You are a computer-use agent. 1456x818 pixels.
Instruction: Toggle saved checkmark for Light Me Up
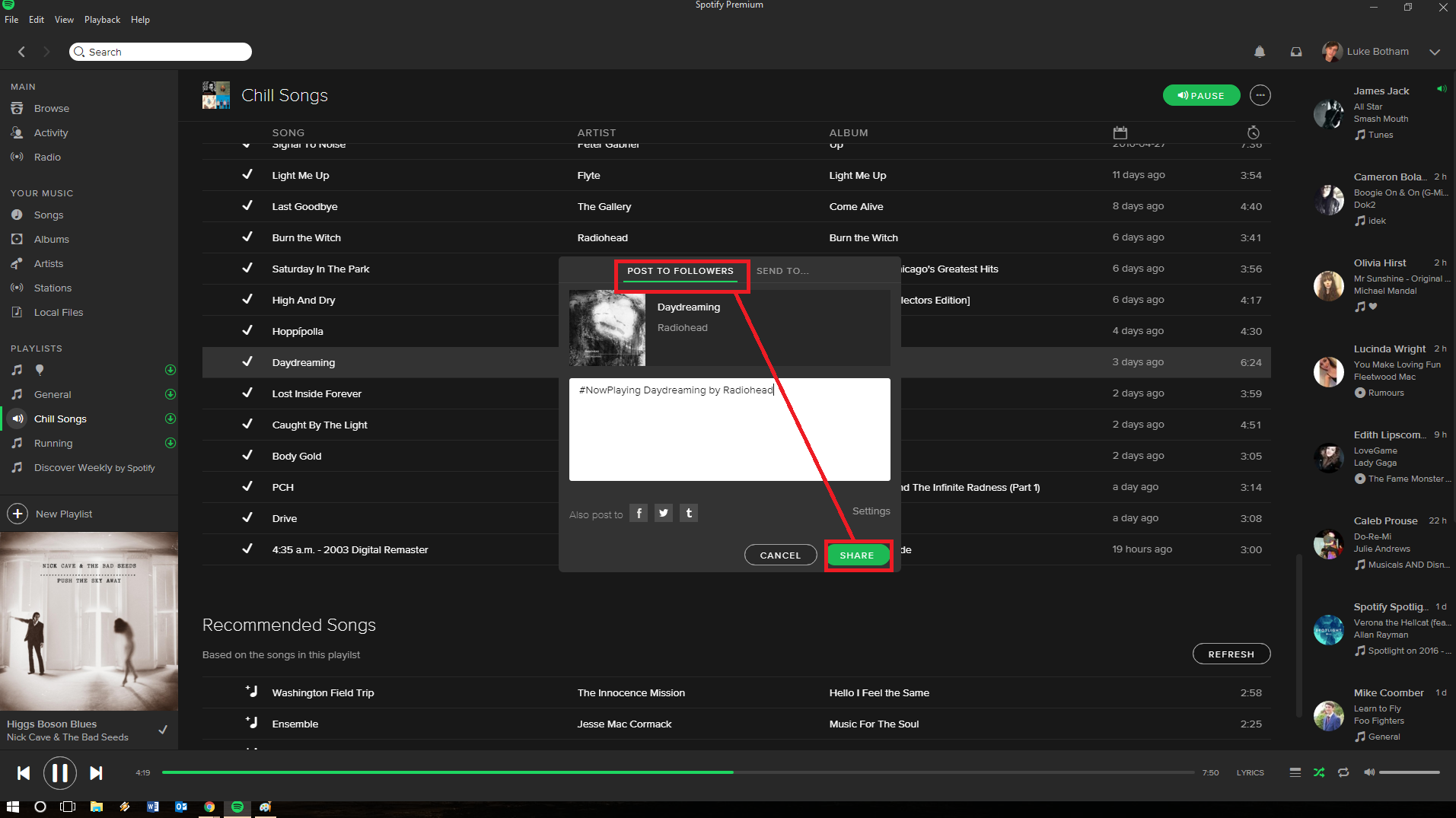247,175
